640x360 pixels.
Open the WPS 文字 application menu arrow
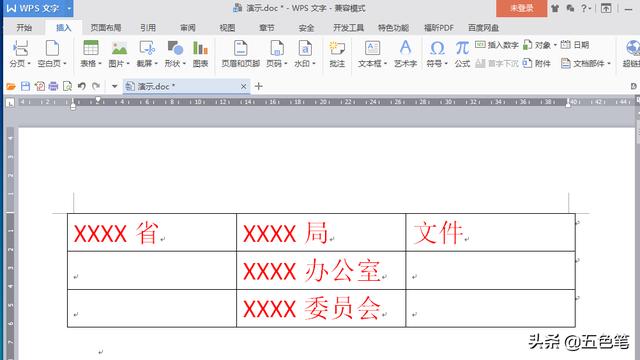click(69, 8)
